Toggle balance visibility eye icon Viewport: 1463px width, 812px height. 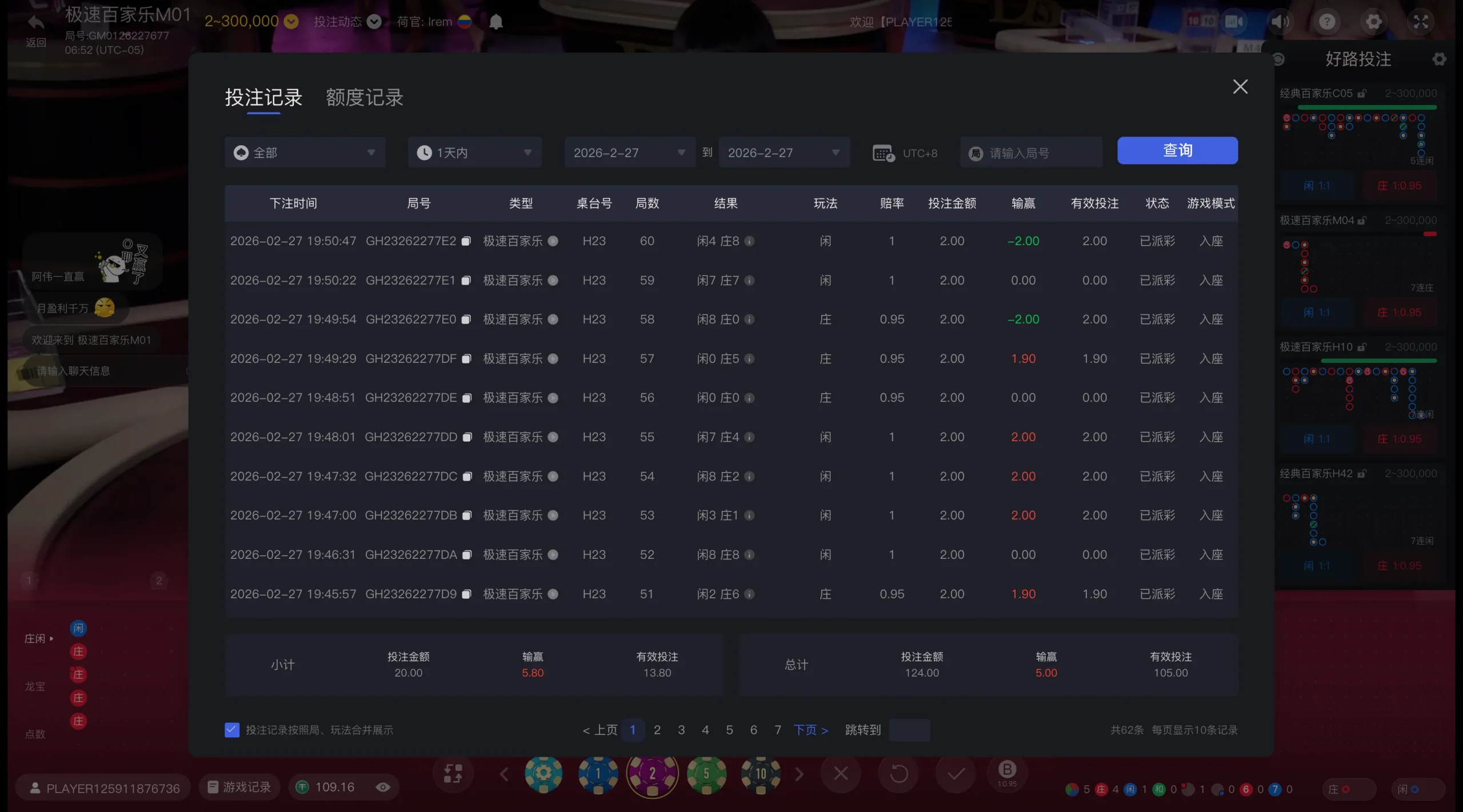[x=383, y=787]
